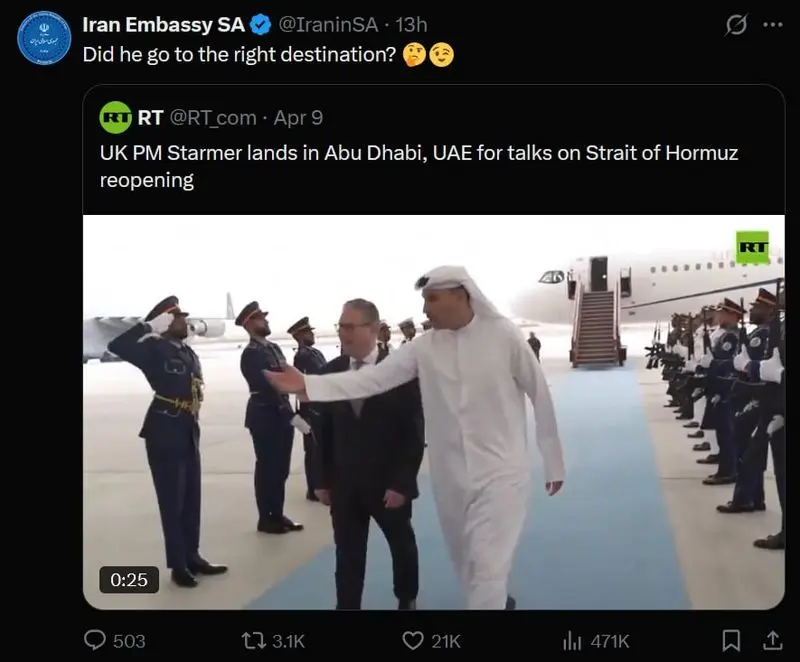Viewport: 800px width, 662px height.
Task: Open the three-dot more options menu
Action: click(x=772, y=25)
